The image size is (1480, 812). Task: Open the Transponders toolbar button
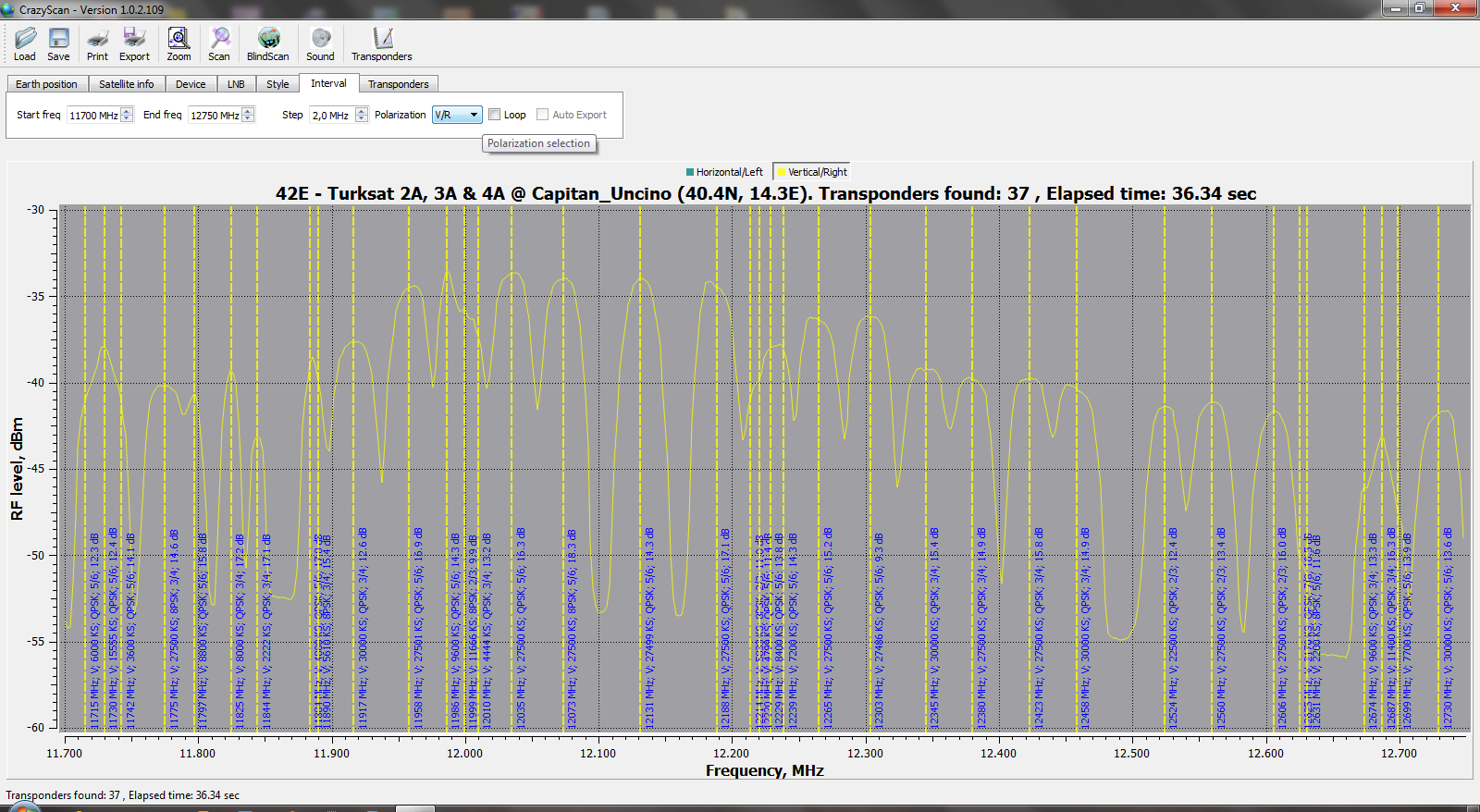(x=382, y=44)
